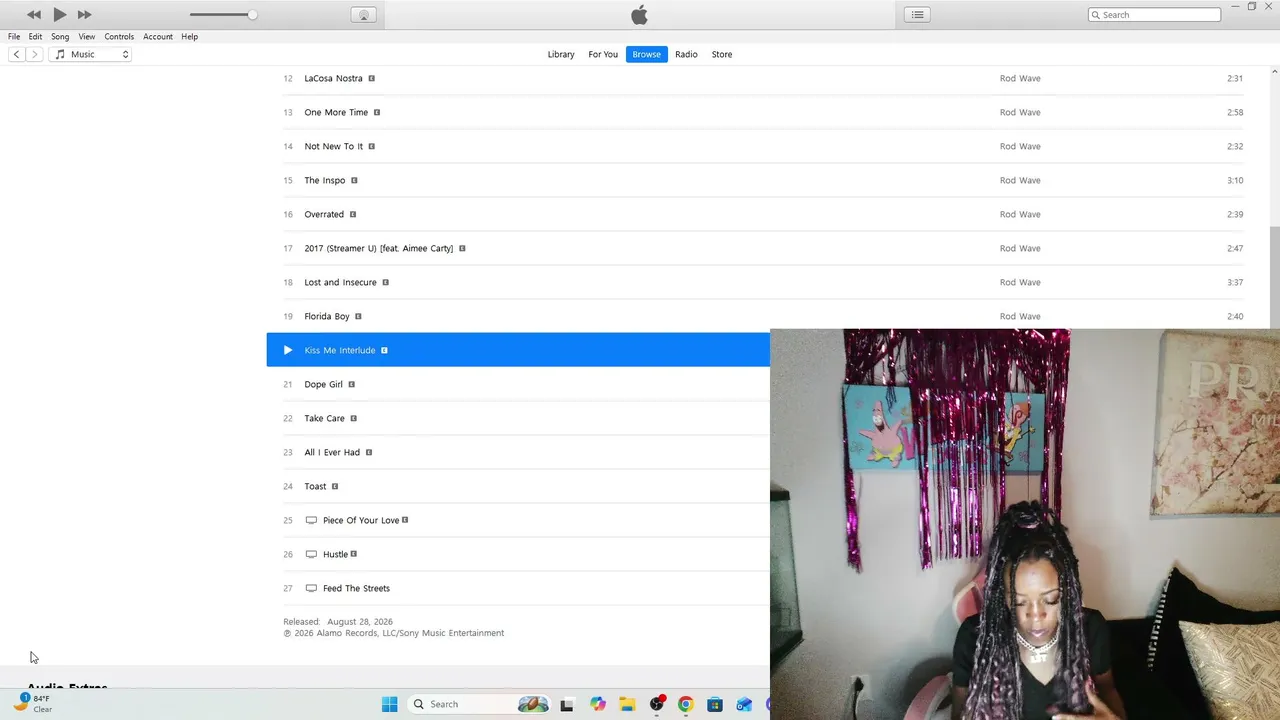Click the video icon beside Piece Of Your Love
The width and height of the screenshot is (1280, 720).
click(311, 520)
